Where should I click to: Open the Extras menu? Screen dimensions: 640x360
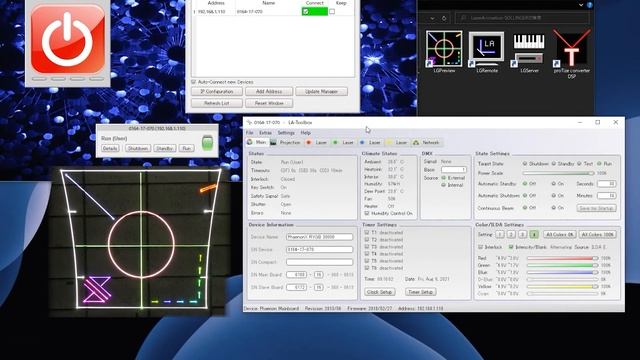(265, 133)
